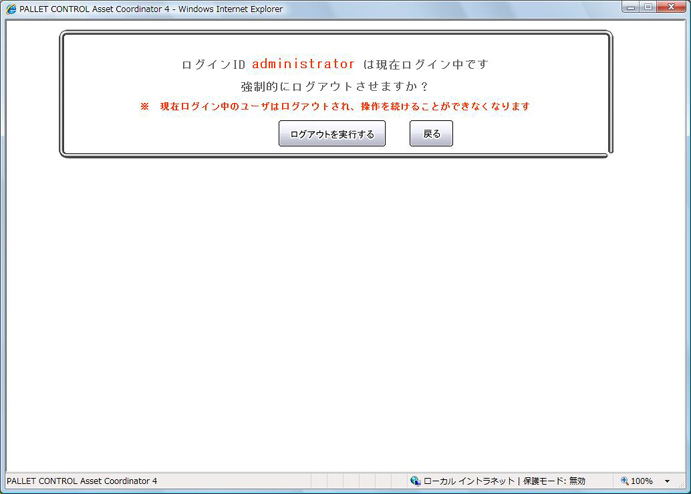Click the ローカル イントラネット status text
Image resolution: width=691 pixels, height=494 pixels.
click(x=468, y=481)
